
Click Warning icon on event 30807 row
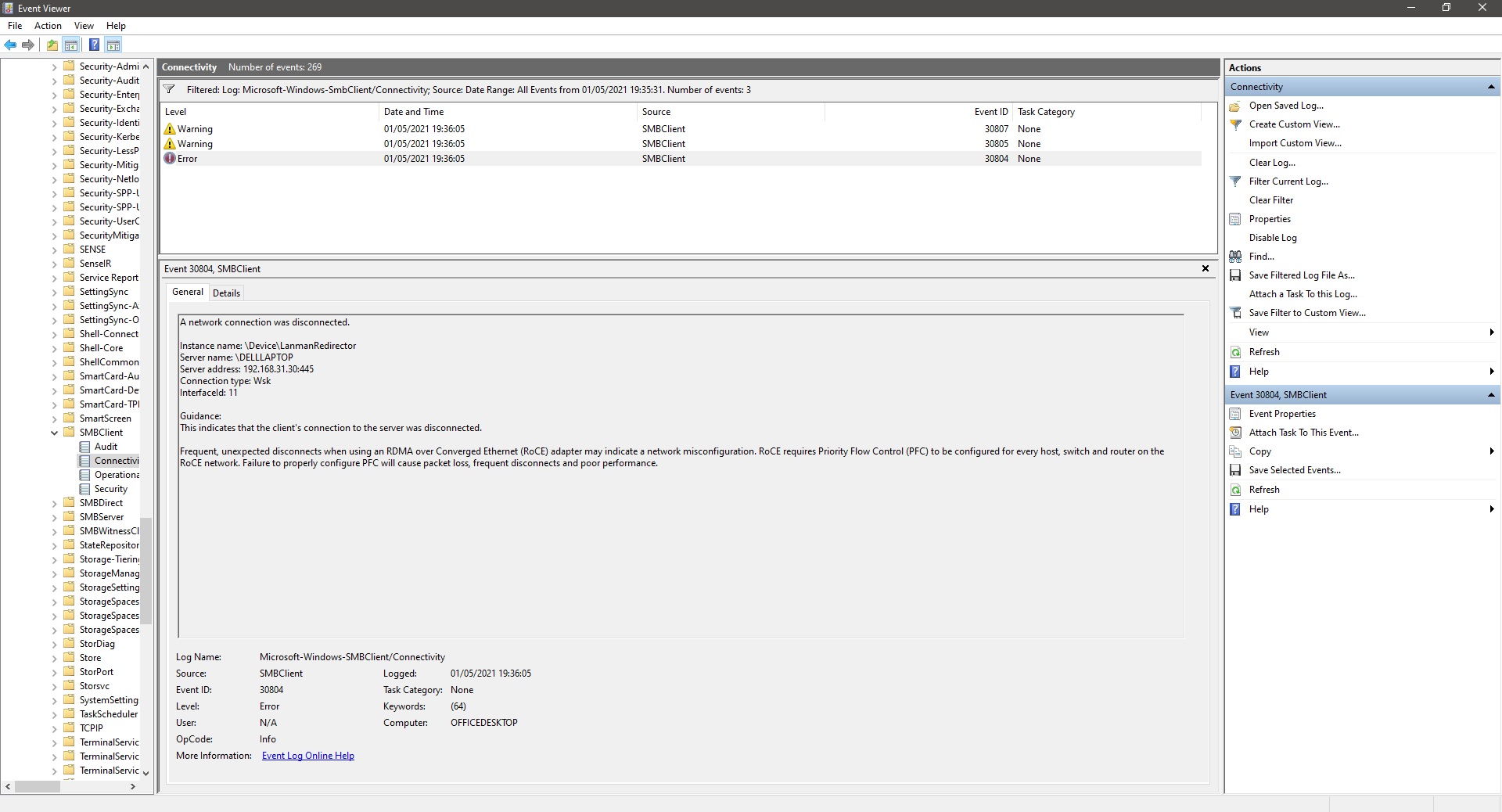(x=170, y=129)
